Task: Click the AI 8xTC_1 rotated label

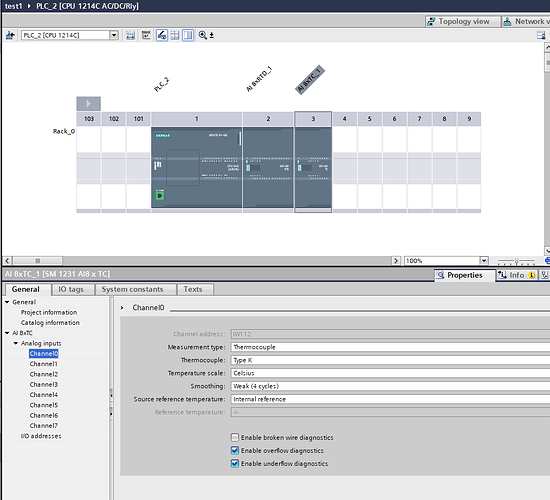Action: coord(310,80)
